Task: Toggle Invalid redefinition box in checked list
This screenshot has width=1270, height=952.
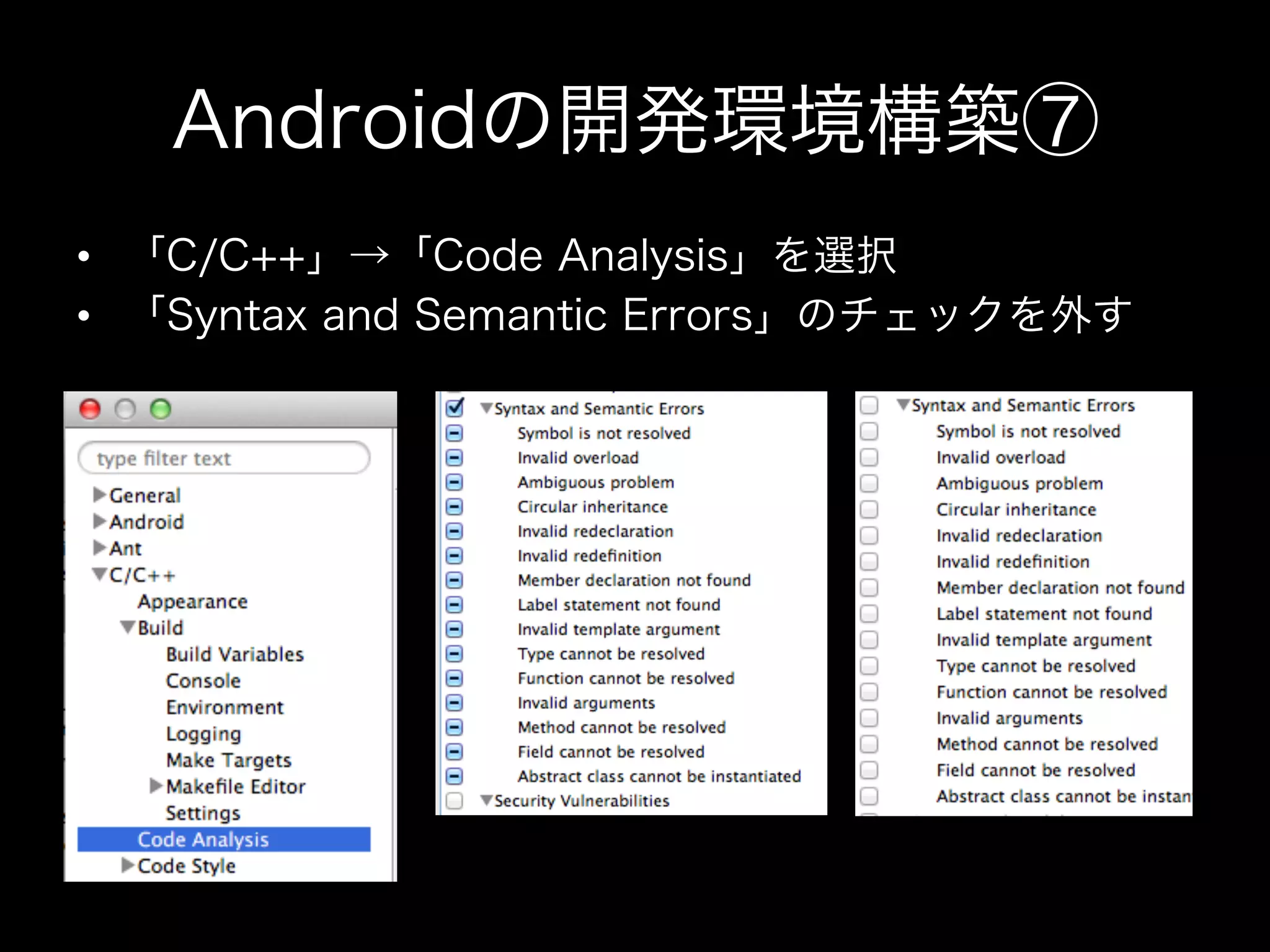Action: [455, 555]
